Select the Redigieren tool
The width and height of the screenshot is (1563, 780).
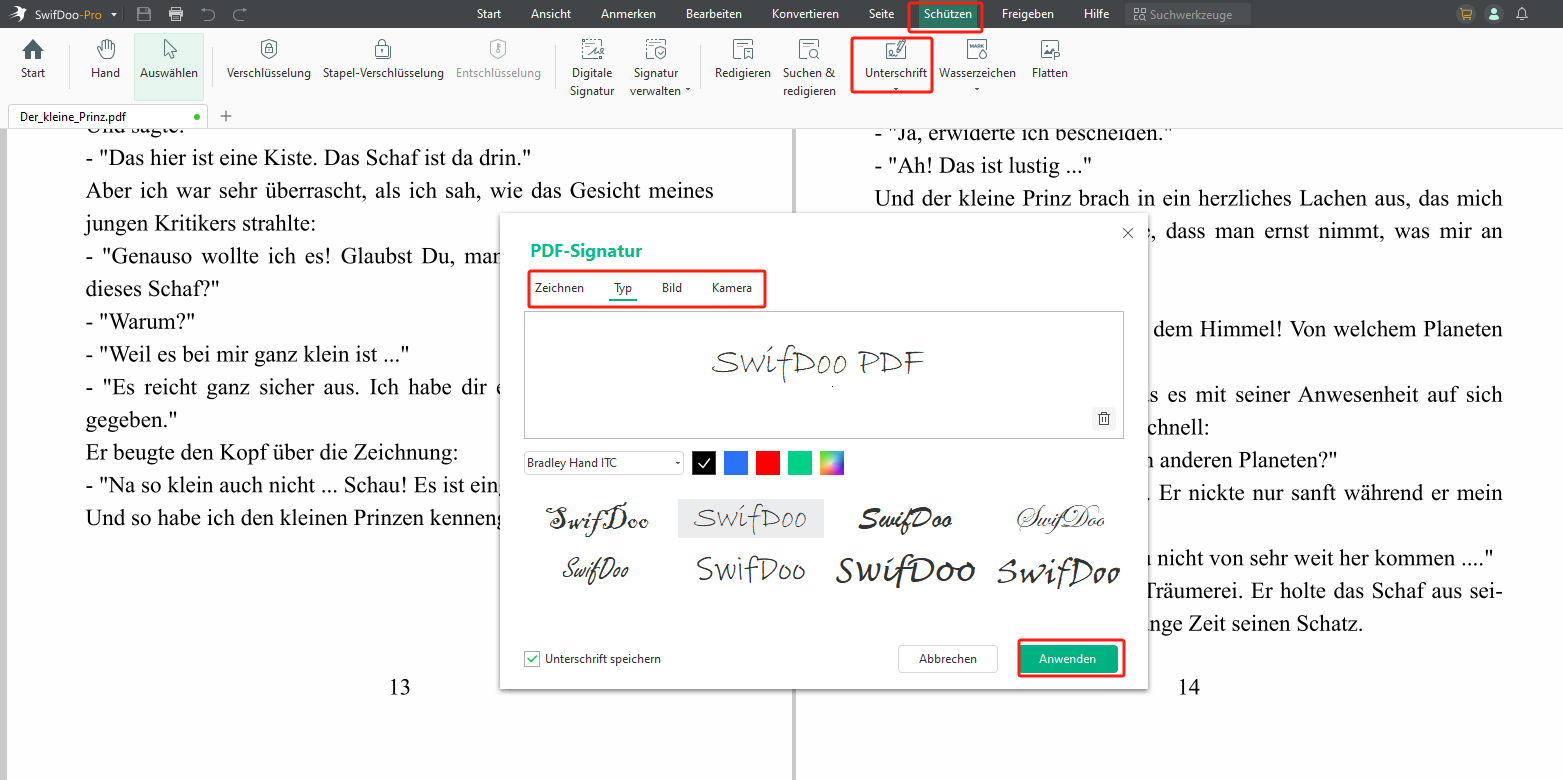click(x=742, y=60)
